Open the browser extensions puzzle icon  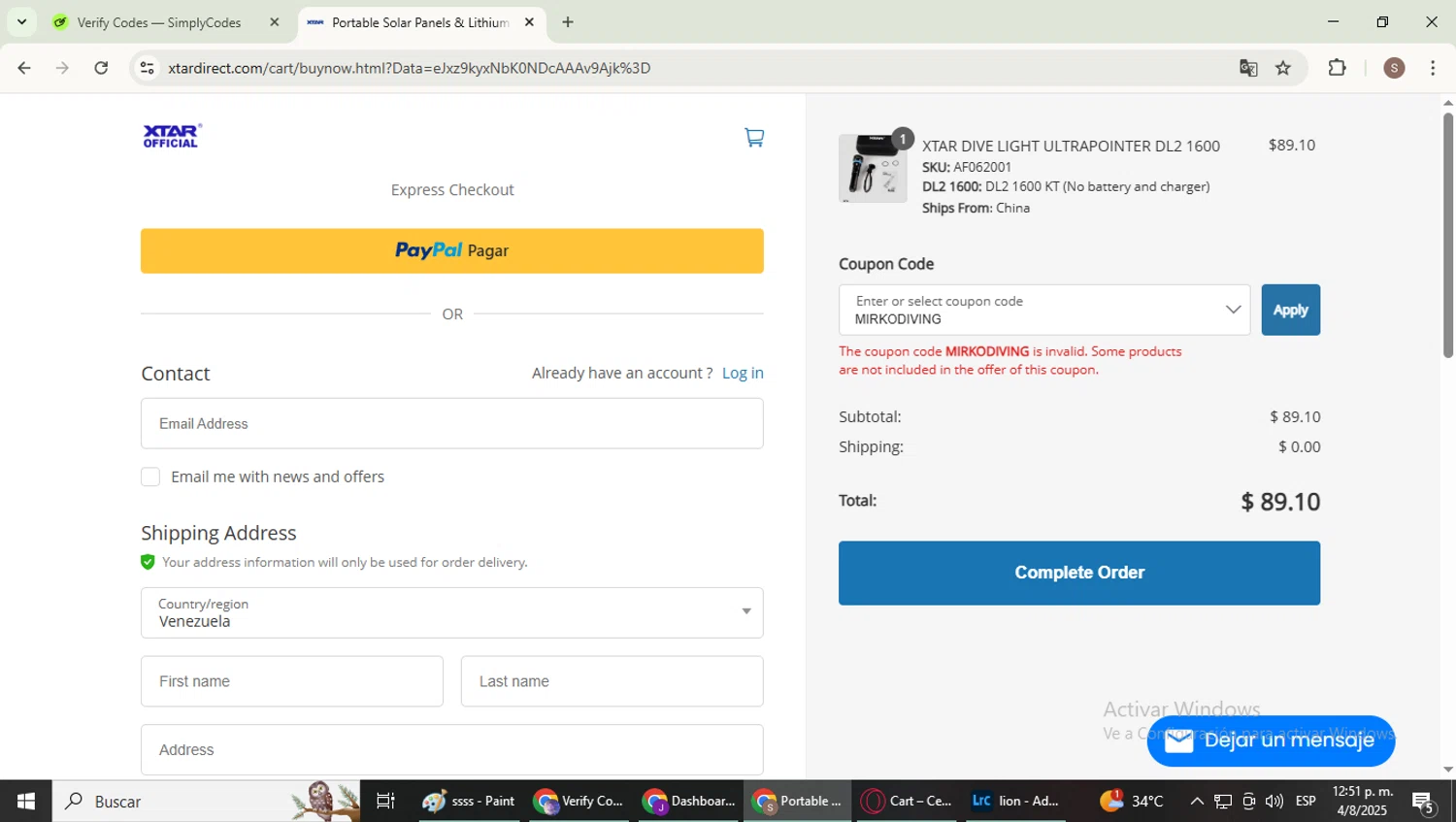click(1338, 68)
